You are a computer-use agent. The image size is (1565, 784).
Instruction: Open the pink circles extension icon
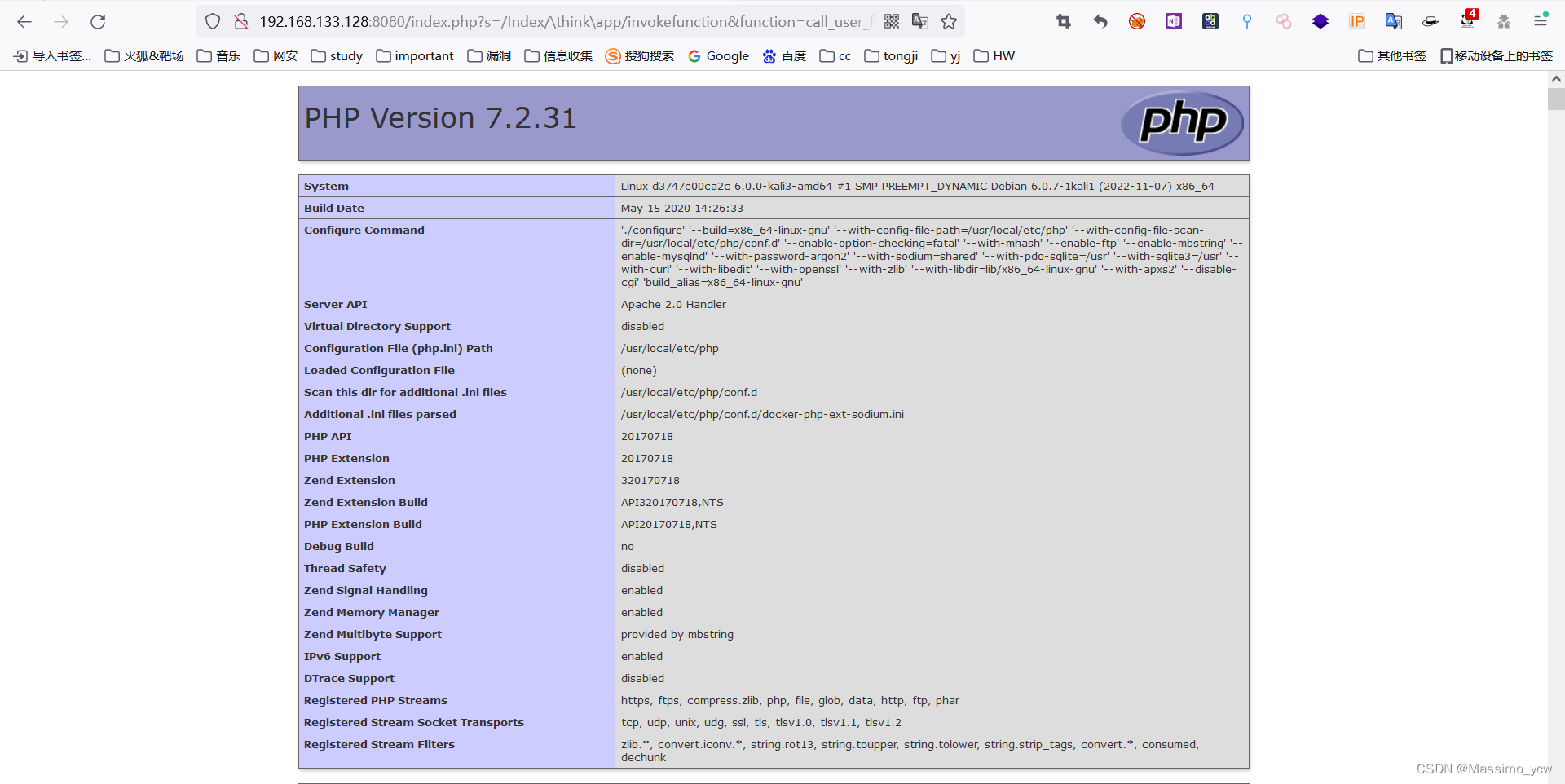pos(1284,22)
